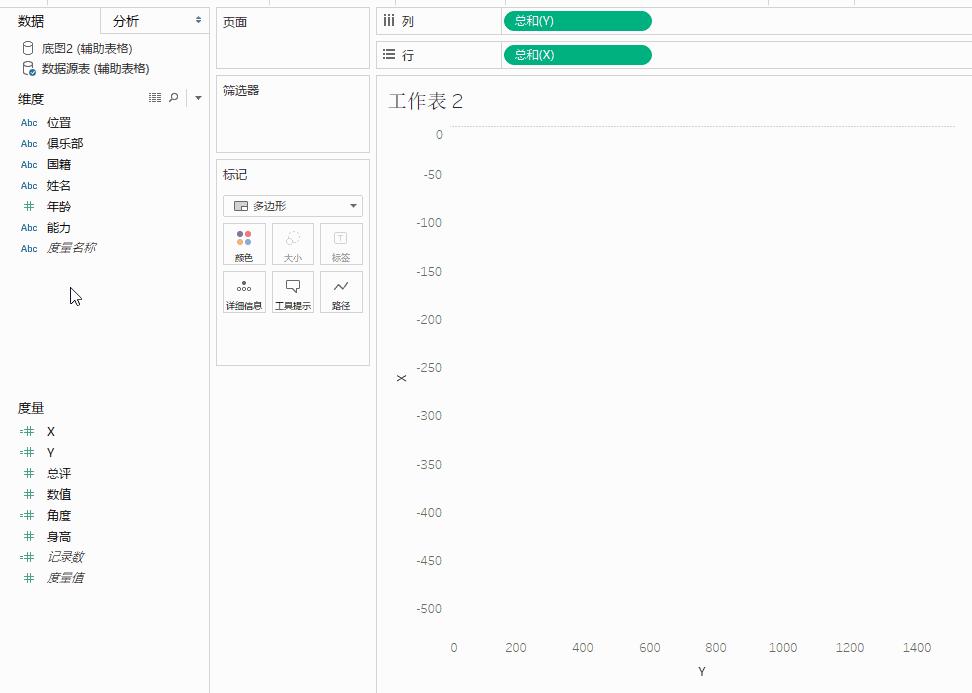Viewport: 972px width, 693px height.
Task: Select the 数值 measure field
Action: click(x=59, y=495)
